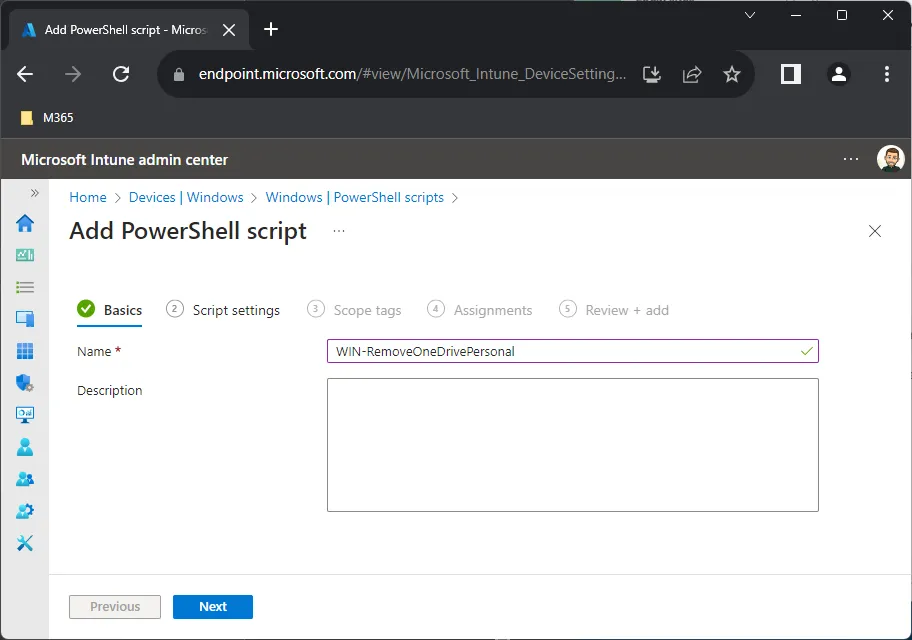912x640 pixels.
Task: Open All services list icon in sidebar
Action: (x=25, y=287)
